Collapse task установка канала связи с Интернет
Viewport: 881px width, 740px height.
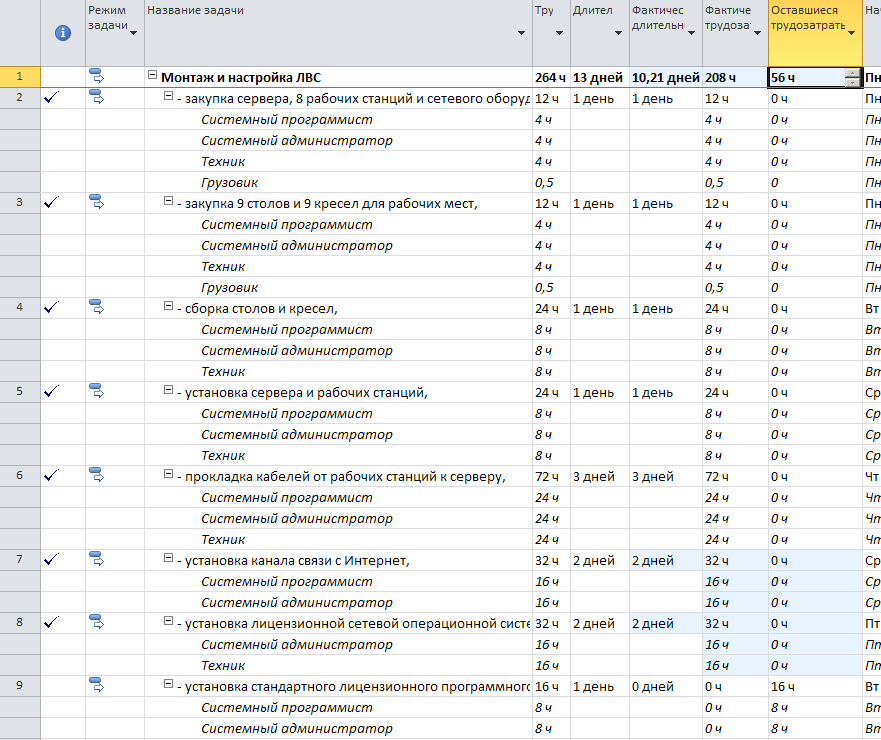coord(168,558)
